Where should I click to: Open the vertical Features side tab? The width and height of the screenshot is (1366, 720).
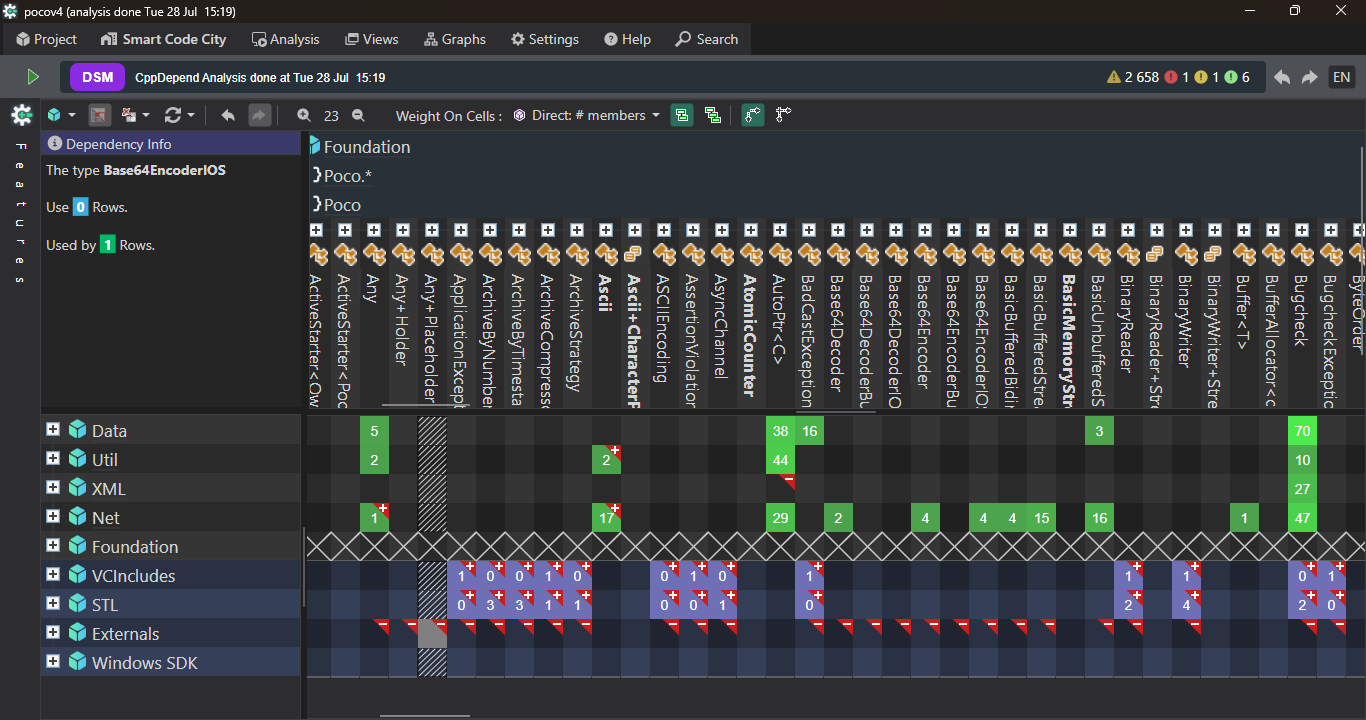tap(19, 215)
